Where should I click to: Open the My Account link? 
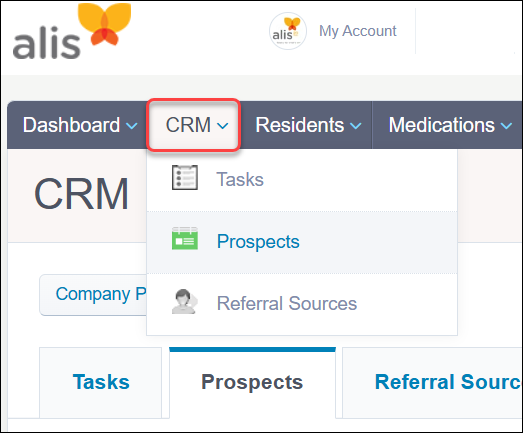coord(358,31)
